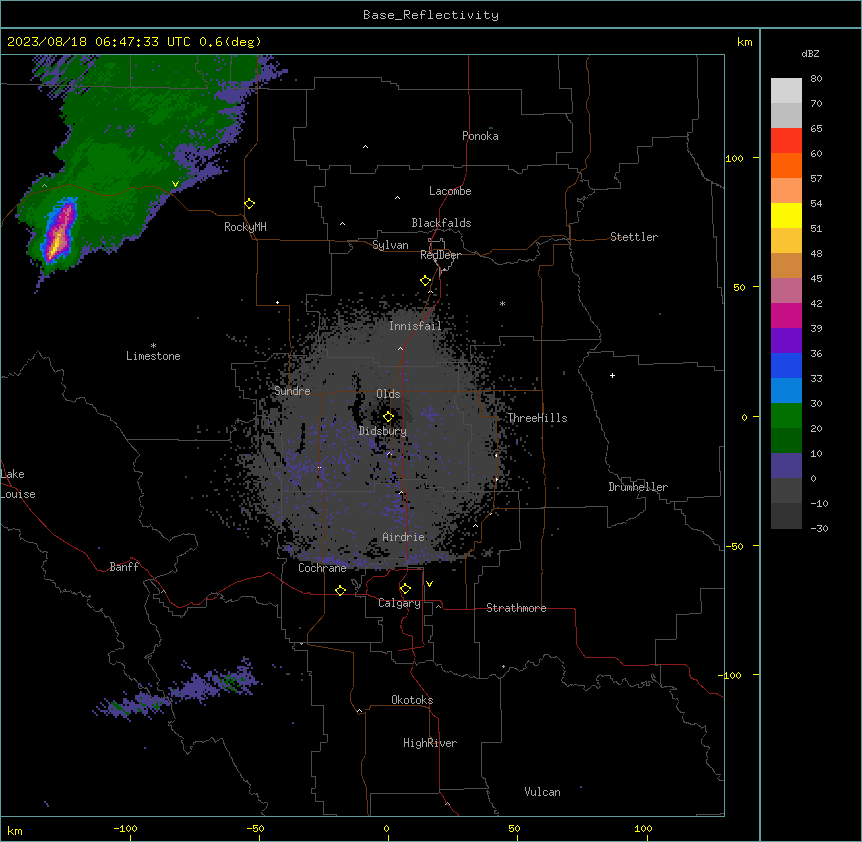Click the Limestone label

153,356
